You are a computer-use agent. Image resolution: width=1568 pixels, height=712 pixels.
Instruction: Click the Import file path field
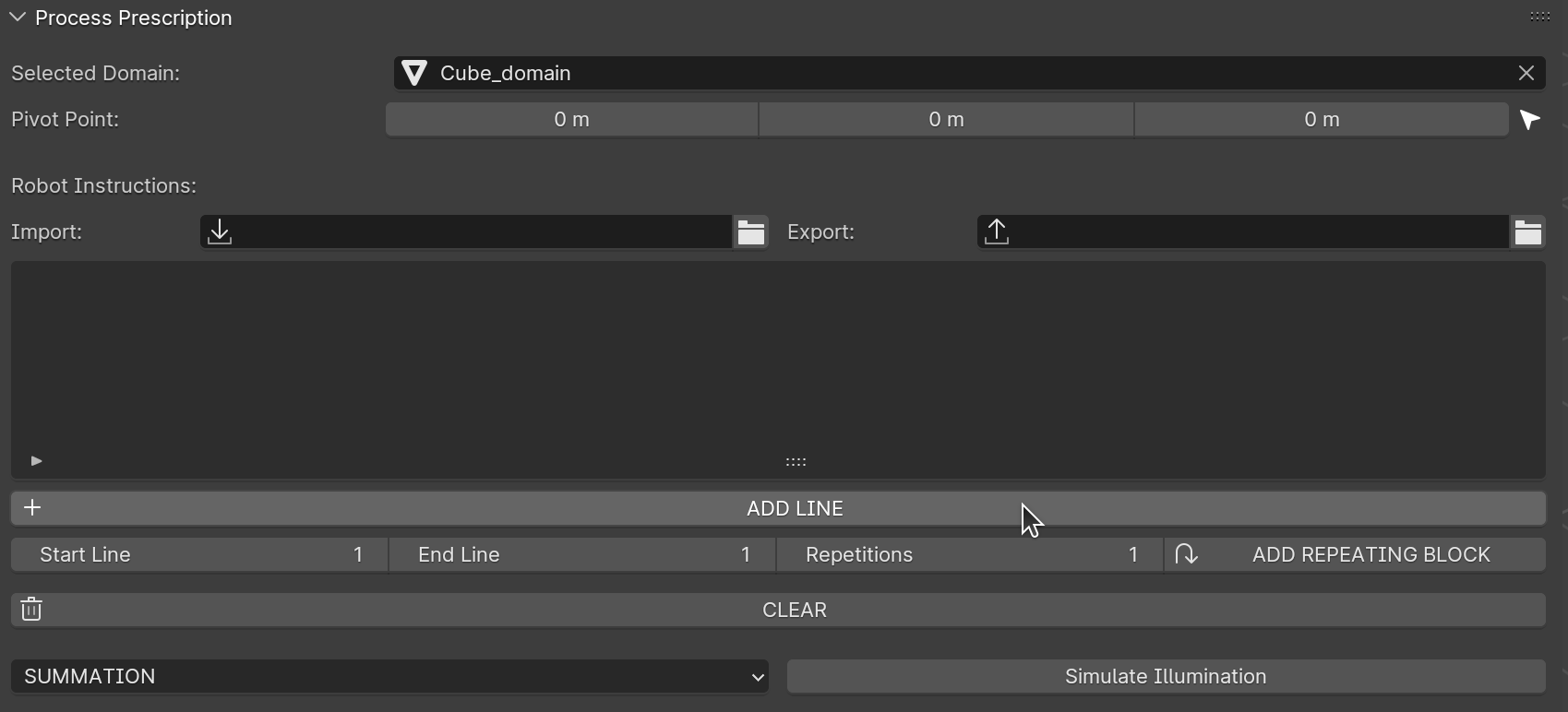click(466, 232)
